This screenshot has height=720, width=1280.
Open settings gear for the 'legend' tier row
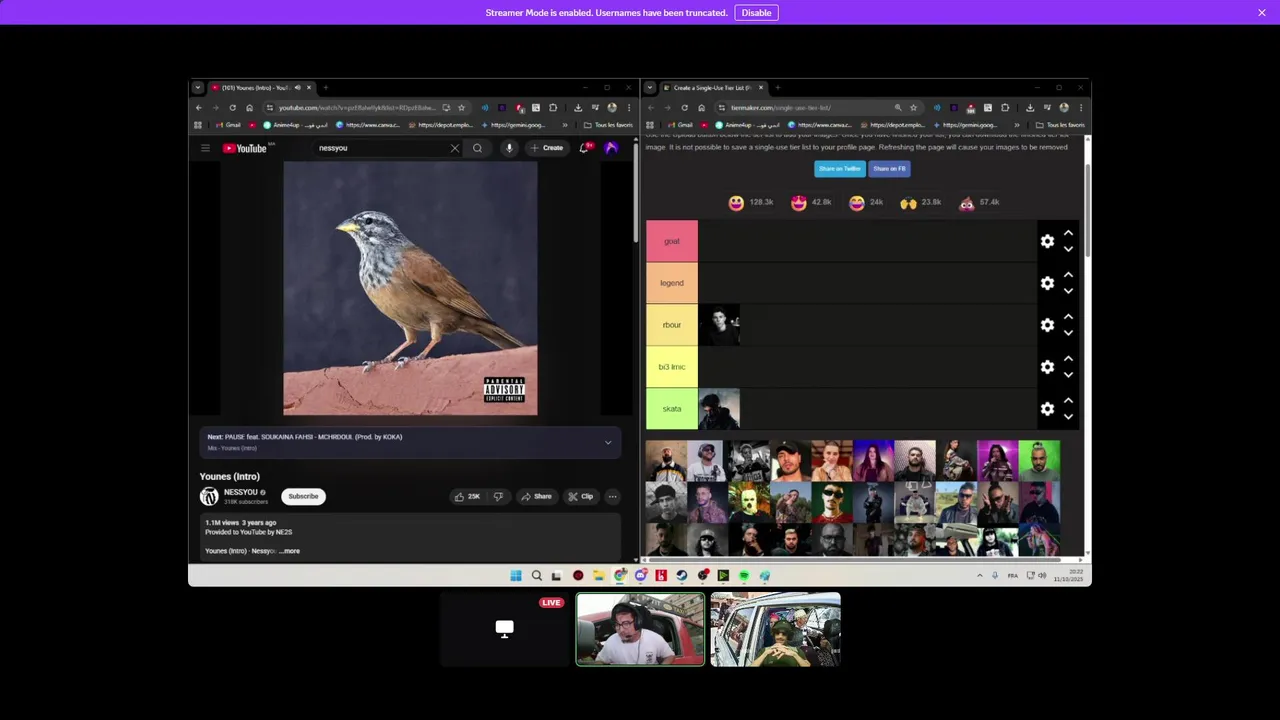(1047, 283)
